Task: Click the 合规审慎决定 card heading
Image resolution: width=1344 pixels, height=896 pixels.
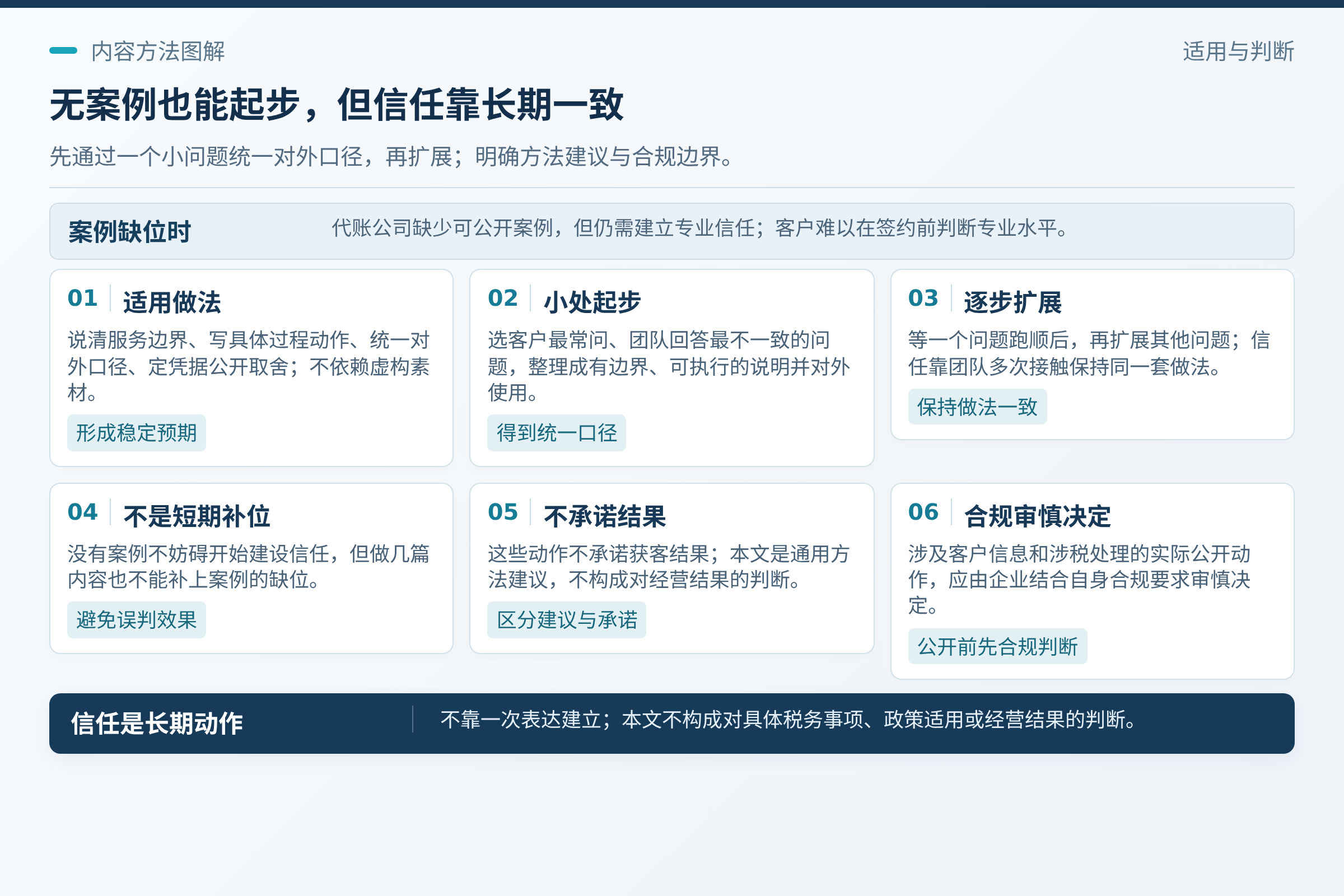Action: click(x=1038, y=516)
